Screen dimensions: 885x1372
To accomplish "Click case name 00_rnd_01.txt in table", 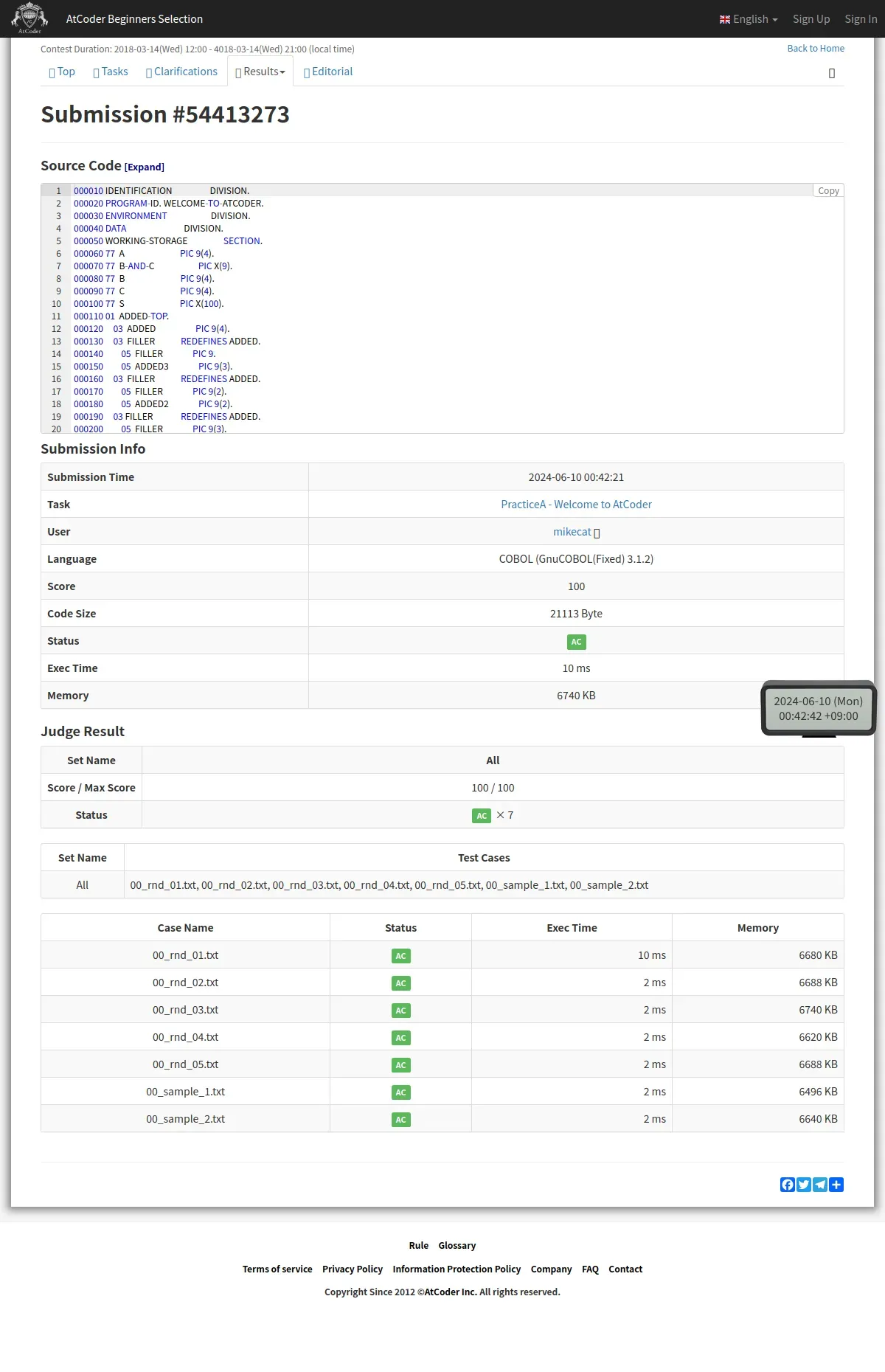I will coord(185,955).
